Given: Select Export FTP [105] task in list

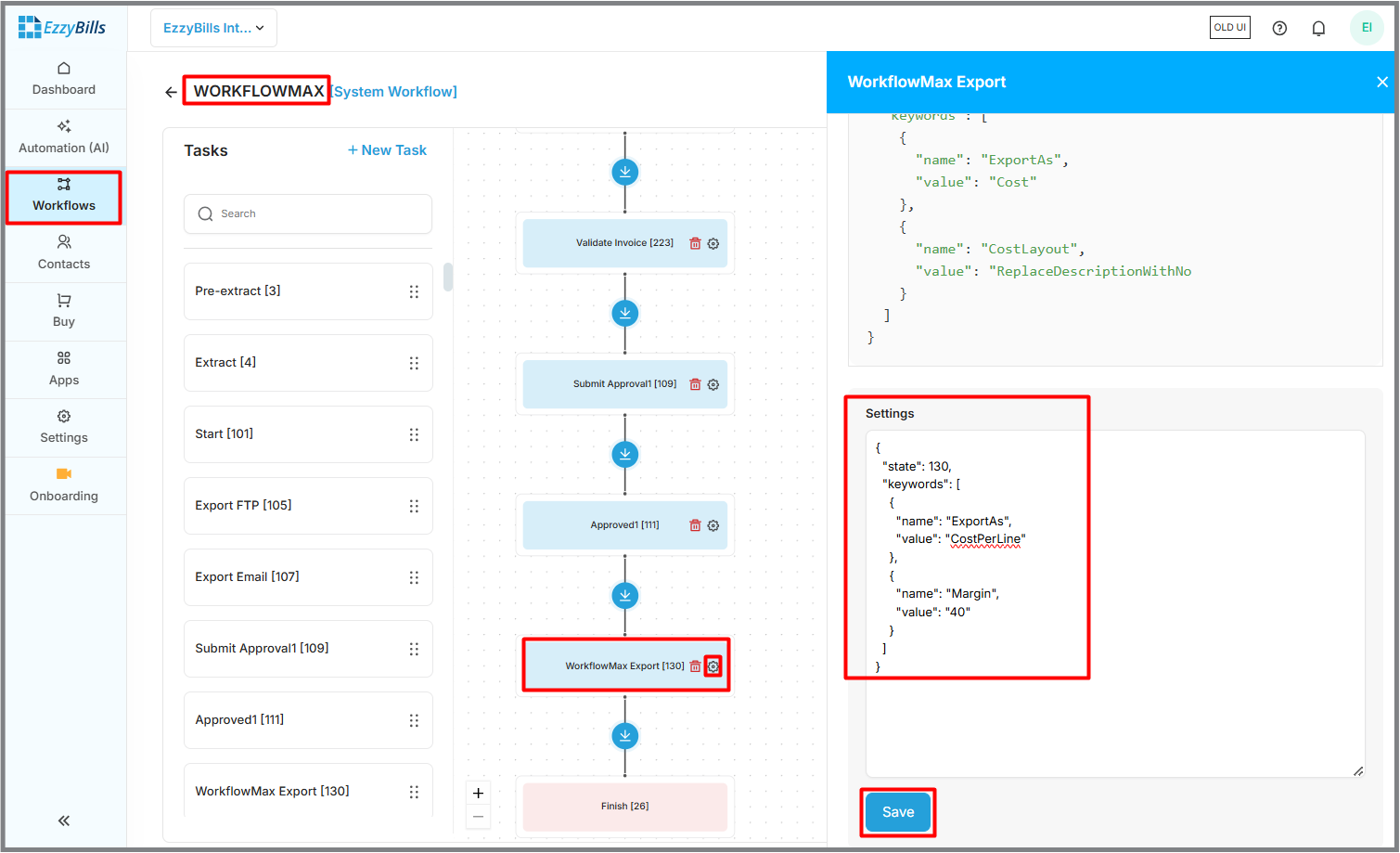Looking at the screenshot, I should (308, 506).
